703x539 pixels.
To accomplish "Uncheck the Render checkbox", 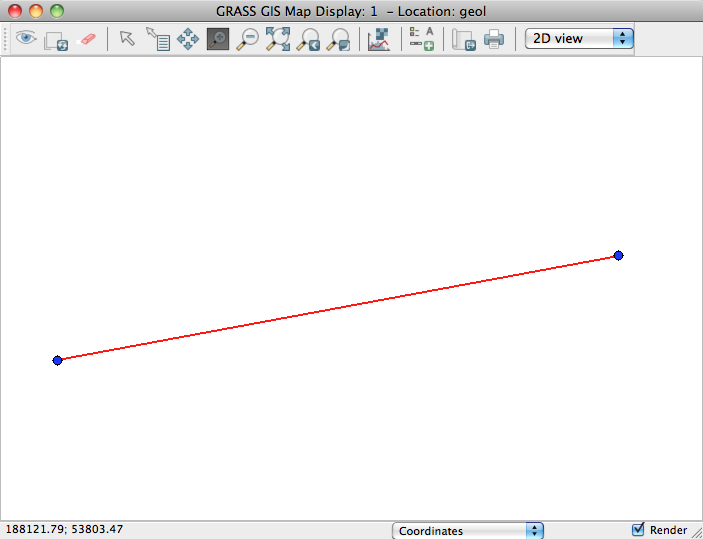I will pyautogui.click(x=638, y=530).
